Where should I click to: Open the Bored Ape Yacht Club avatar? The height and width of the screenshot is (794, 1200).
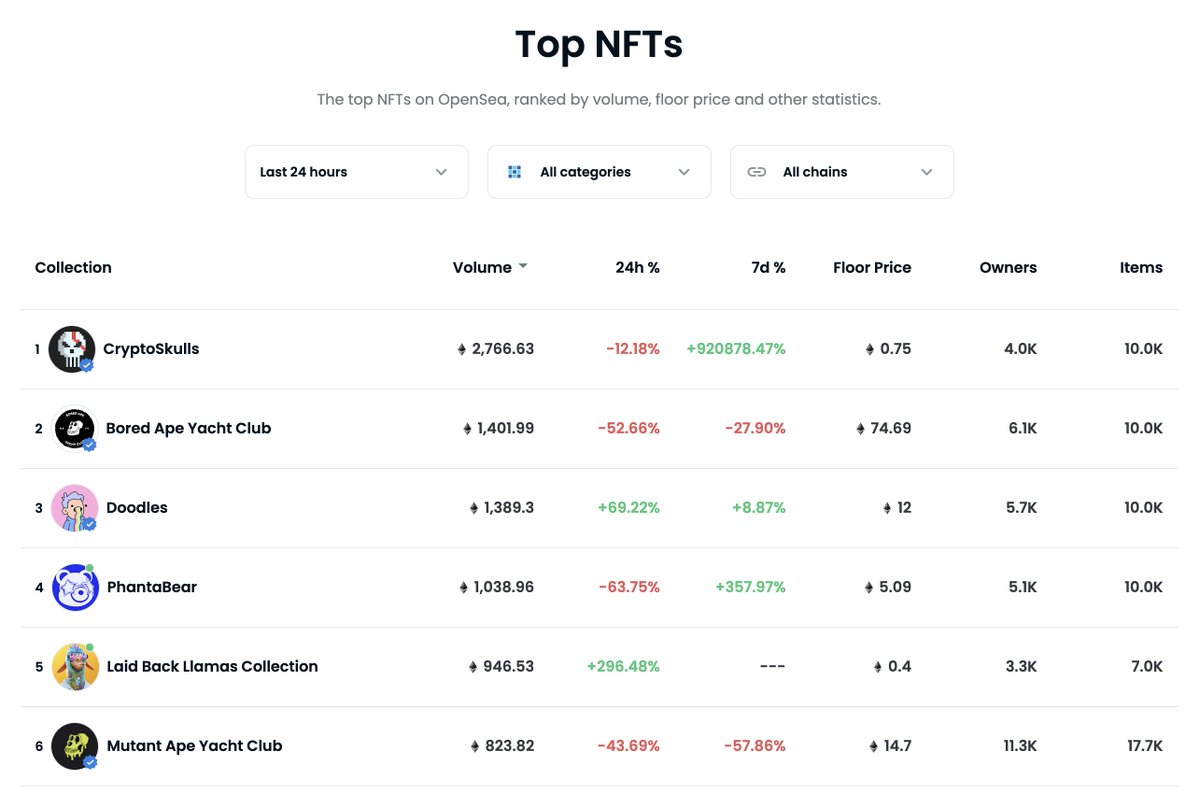[74, 428]
